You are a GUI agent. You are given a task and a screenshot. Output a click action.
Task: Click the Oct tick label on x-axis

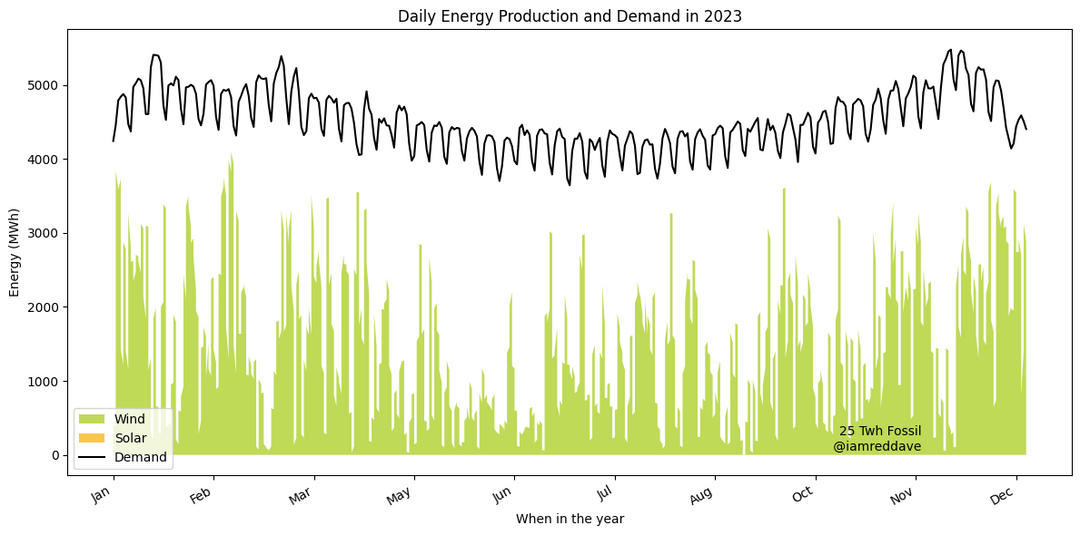point(806,495)
